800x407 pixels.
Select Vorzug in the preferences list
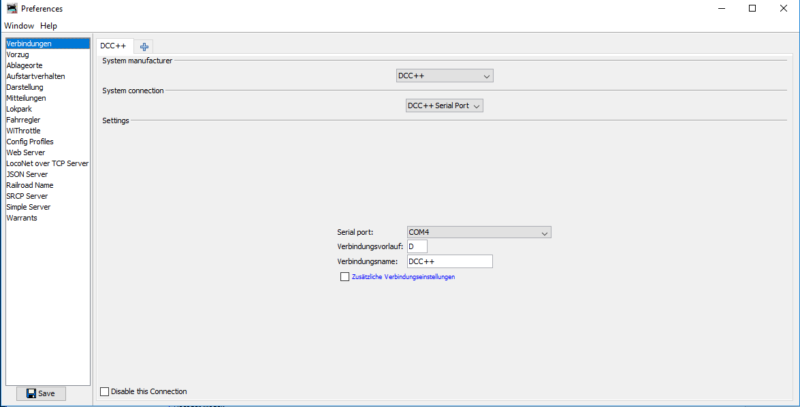click(48, 55)
